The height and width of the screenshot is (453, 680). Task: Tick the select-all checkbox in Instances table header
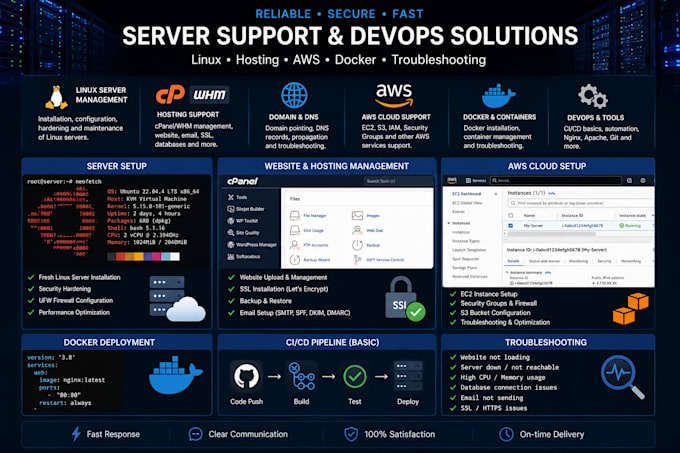coord(510,215)
